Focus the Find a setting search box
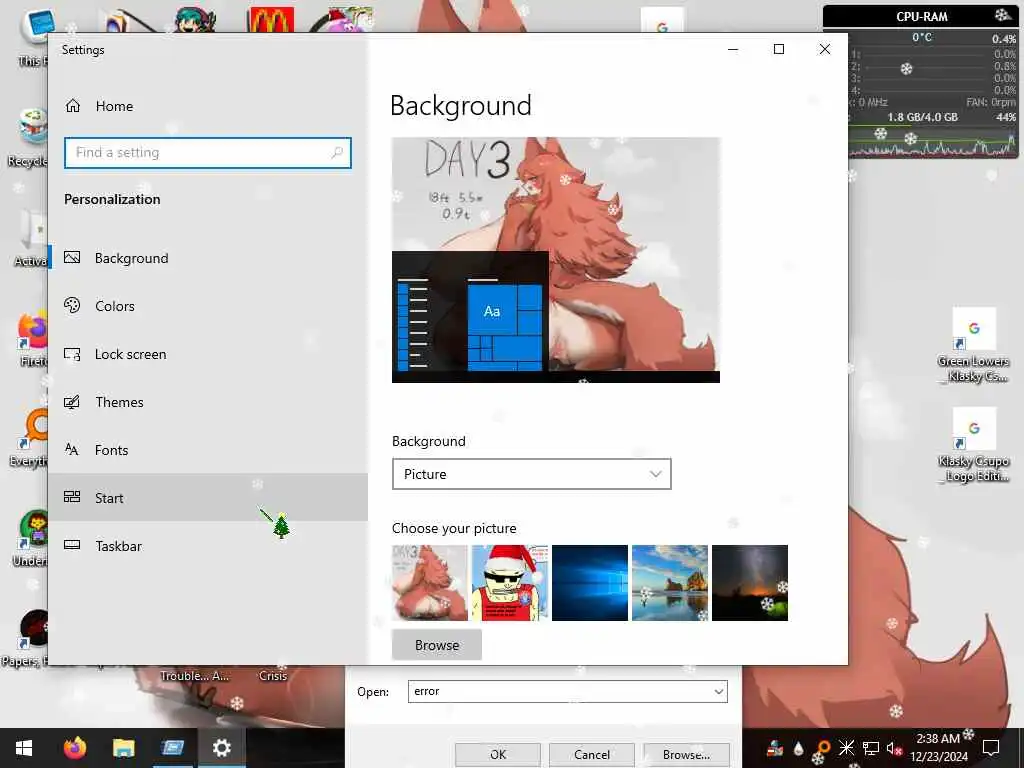 pyautogui.click(x=208, y=153)
